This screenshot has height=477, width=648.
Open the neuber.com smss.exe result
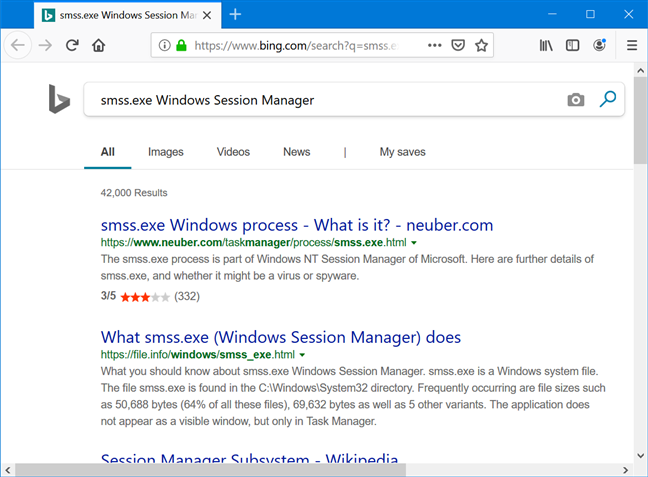(297, 225)
